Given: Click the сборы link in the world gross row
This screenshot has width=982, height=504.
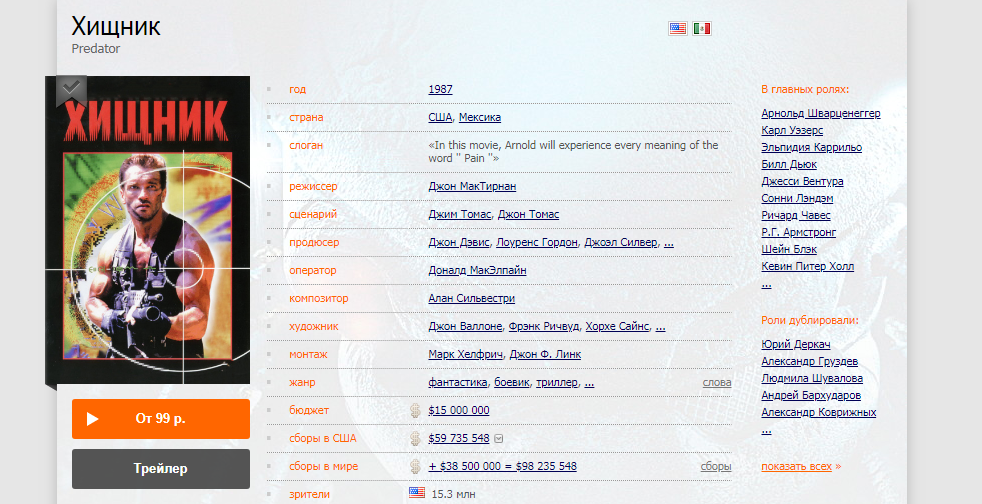Looking at the screenshot, I should (716, 466).
